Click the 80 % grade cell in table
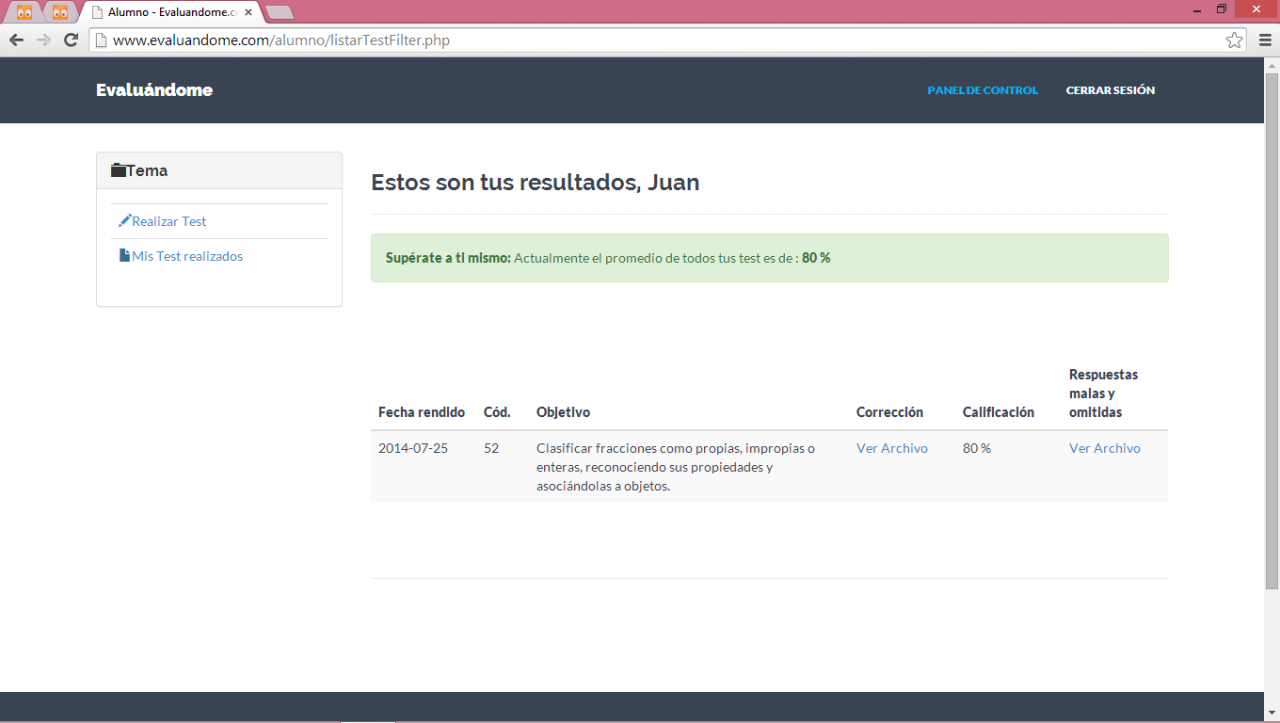This screenshot has height=723, width=1280. [x=977, y=448]
